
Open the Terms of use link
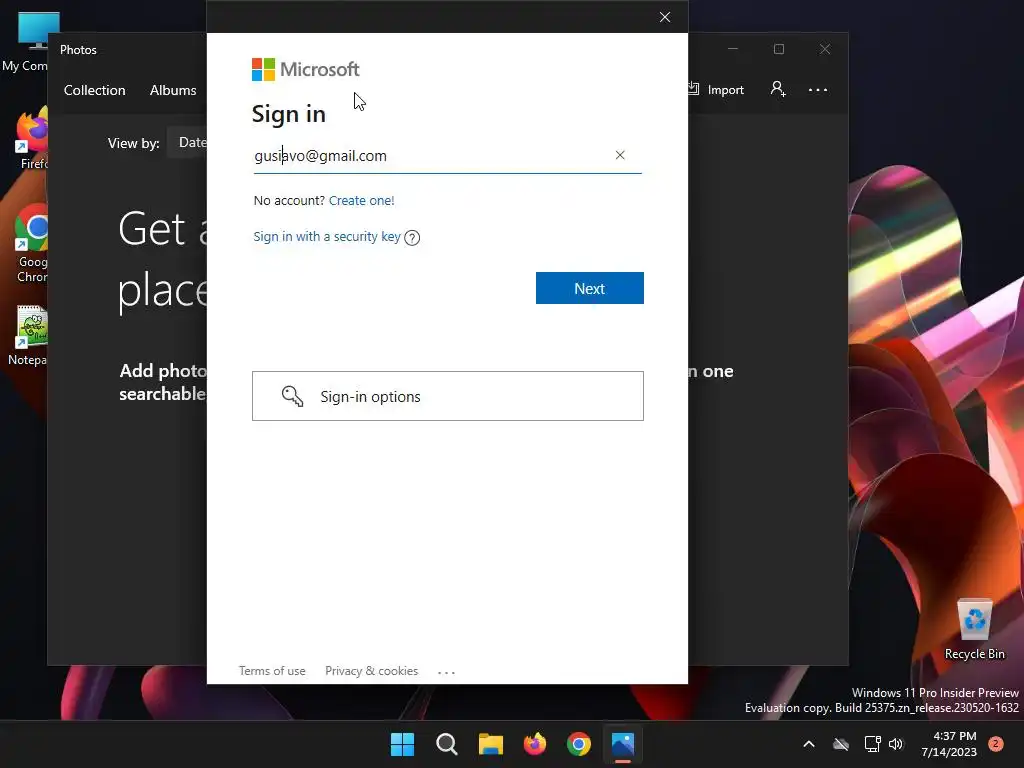tap(272, 671)
